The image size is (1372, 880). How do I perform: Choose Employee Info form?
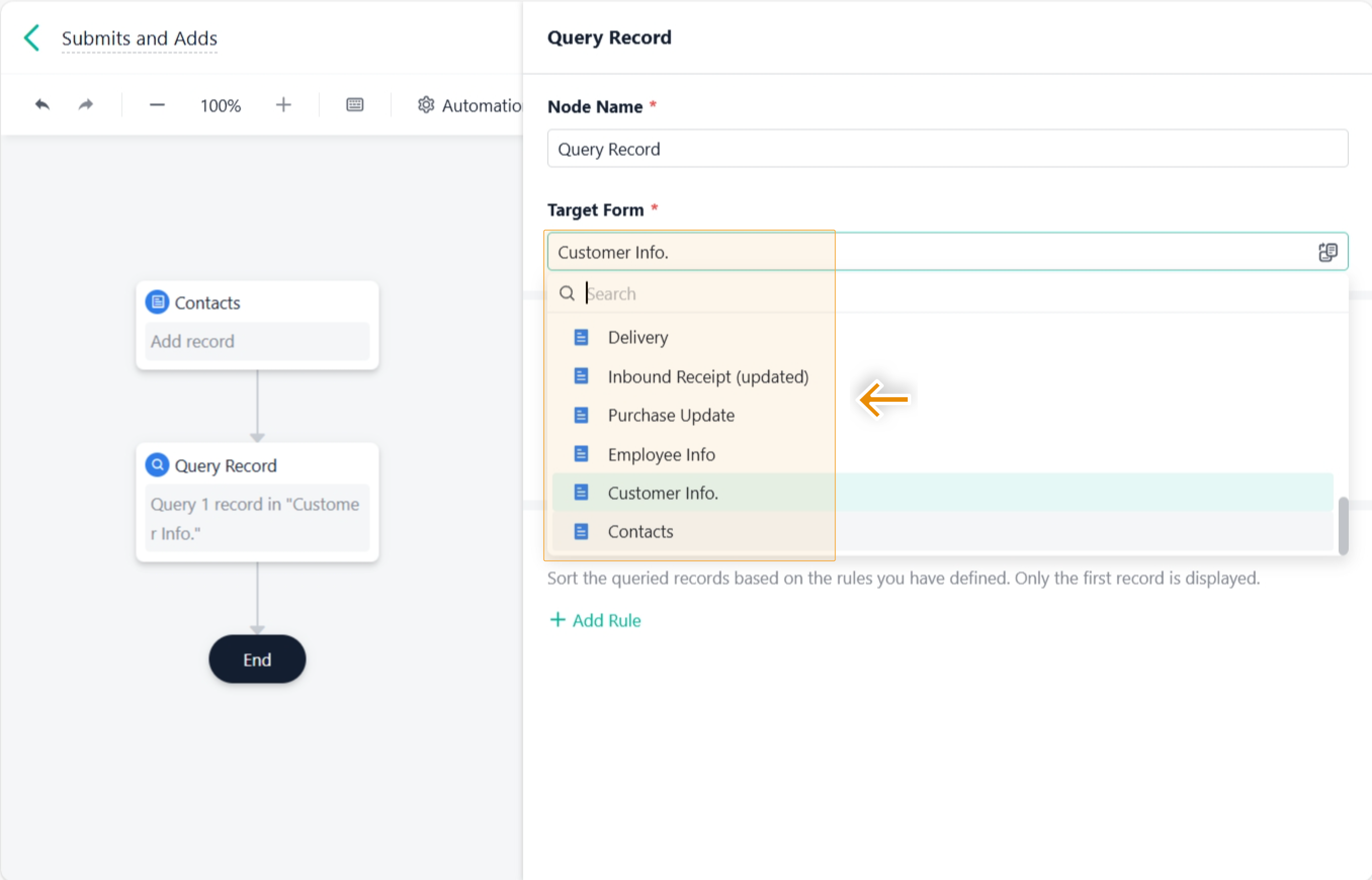pos(943,454)
